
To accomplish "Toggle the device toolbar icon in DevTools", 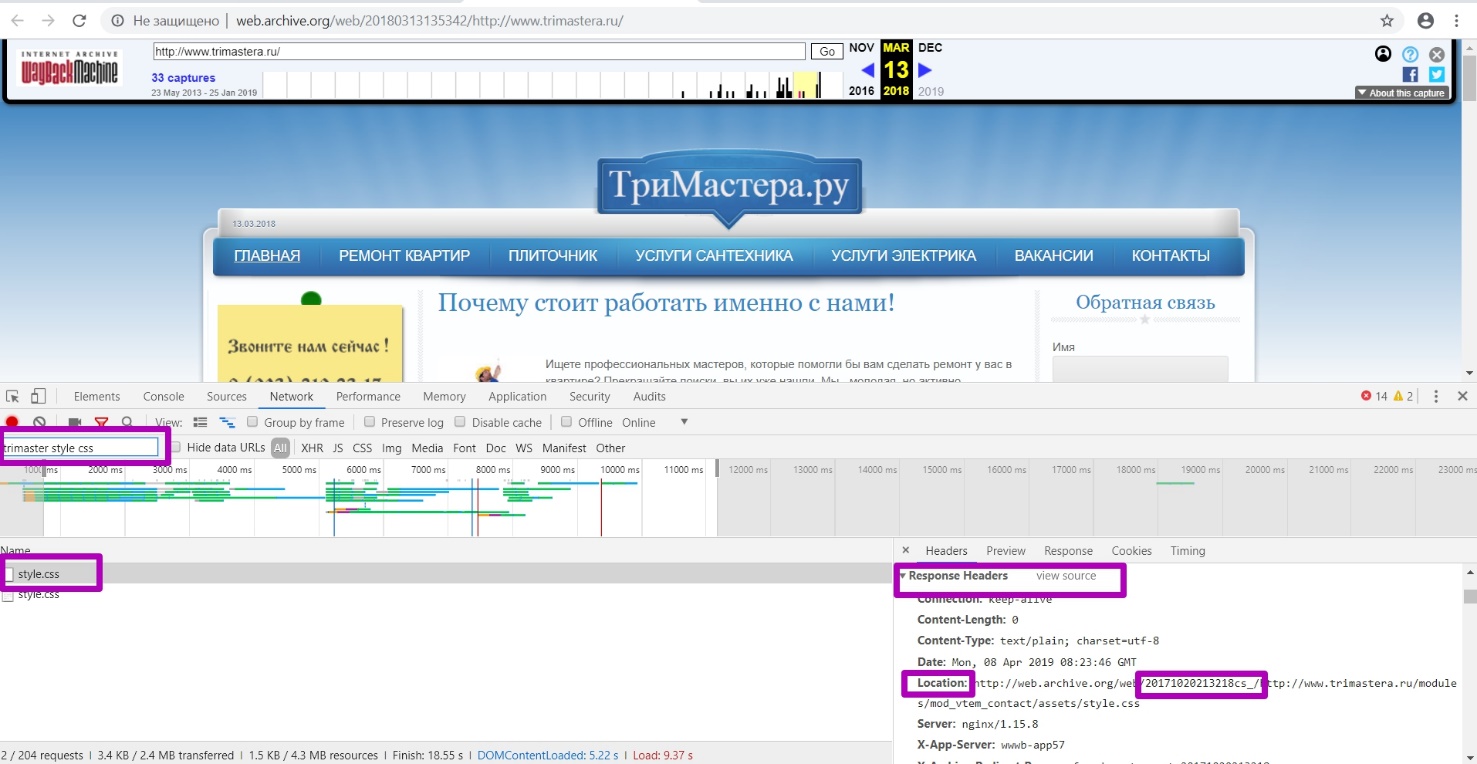I will 38,396.
